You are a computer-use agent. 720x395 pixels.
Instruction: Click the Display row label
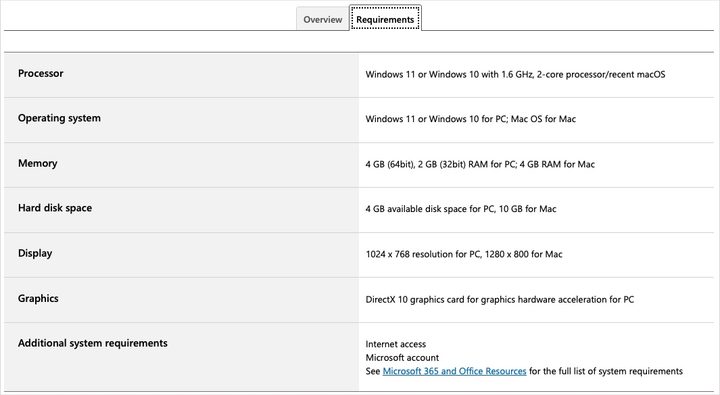35,253
